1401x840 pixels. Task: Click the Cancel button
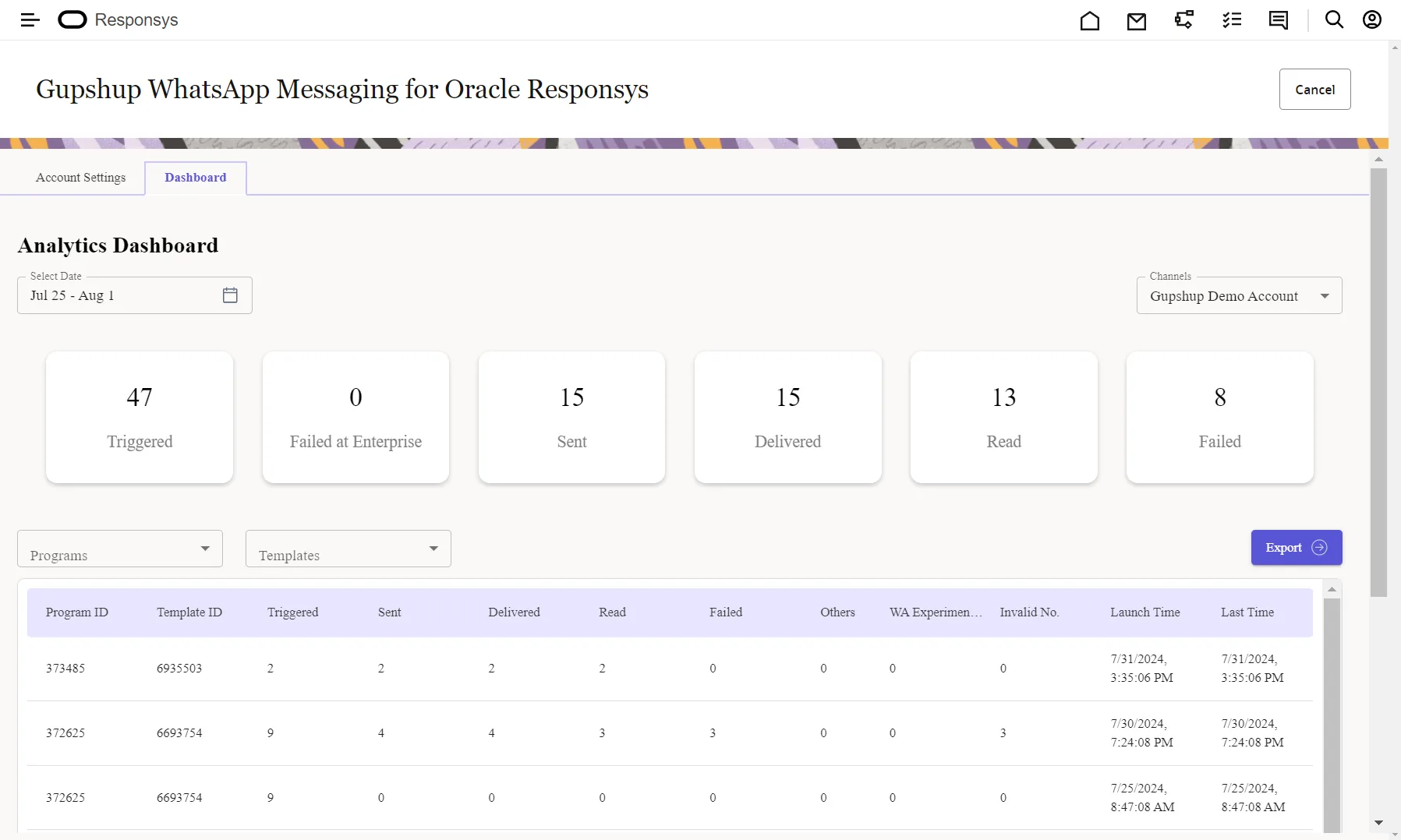pyautogui.click(x=1314, y=89)
